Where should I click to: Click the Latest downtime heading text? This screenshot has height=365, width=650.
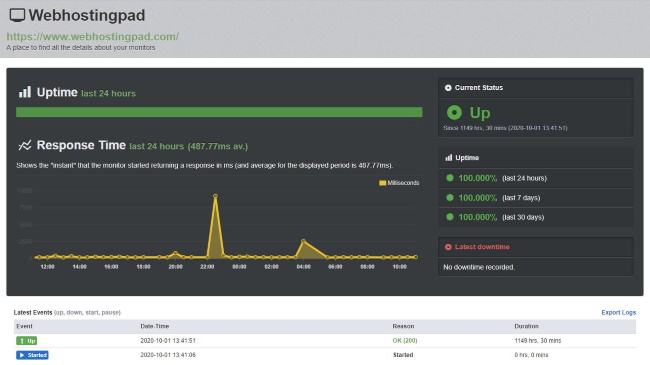pos(482,247)
